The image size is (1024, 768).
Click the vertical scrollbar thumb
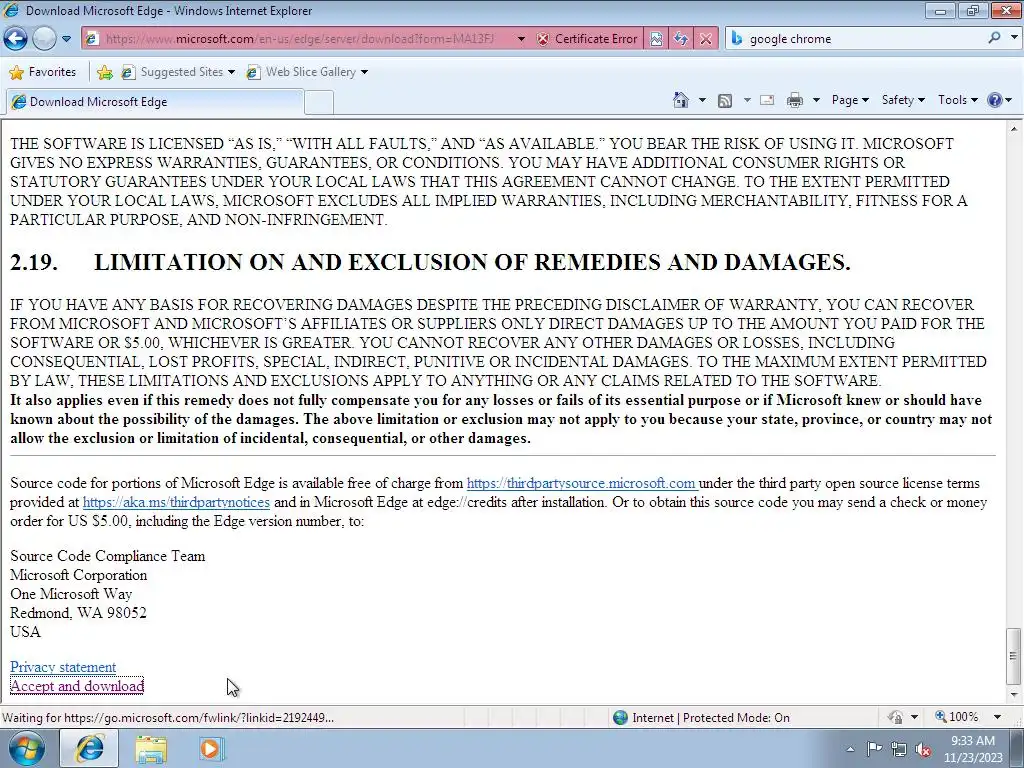(x=1014, y=655)
